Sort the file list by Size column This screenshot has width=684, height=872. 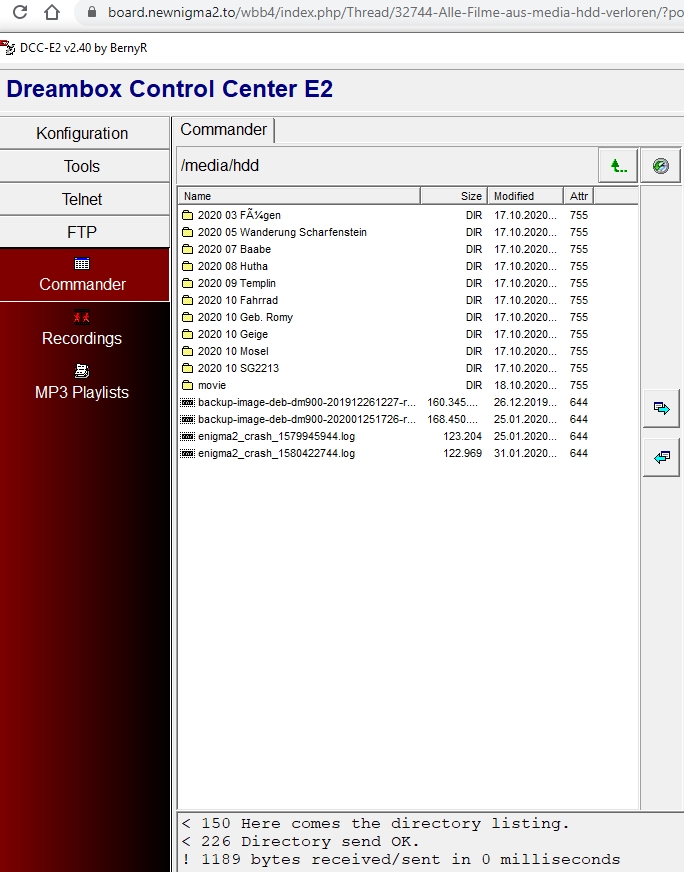coord(453,196)
